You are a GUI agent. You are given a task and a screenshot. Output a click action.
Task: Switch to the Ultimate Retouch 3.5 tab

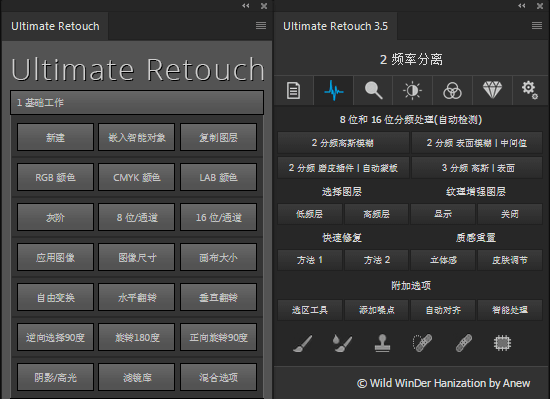[x=335, y=26]
